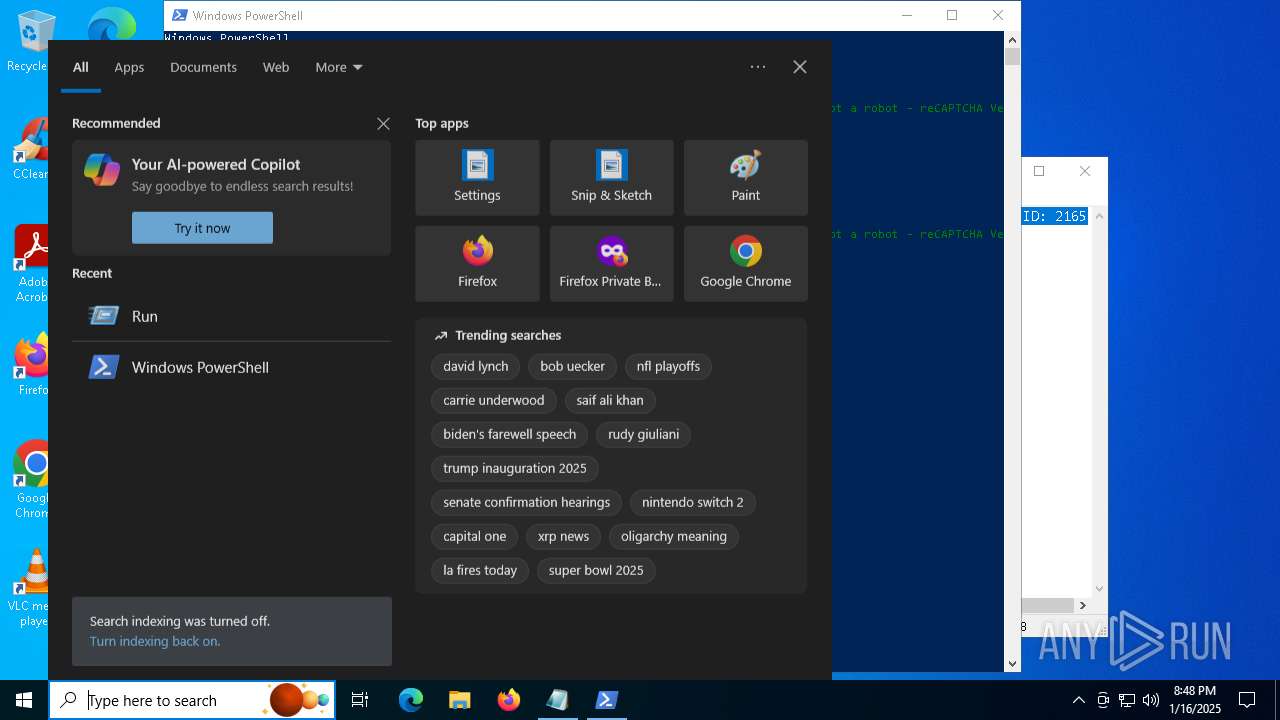Open the Adobe Acrobat desktop shortcut
The image size is (1280, 720).
tap(31, 264)
